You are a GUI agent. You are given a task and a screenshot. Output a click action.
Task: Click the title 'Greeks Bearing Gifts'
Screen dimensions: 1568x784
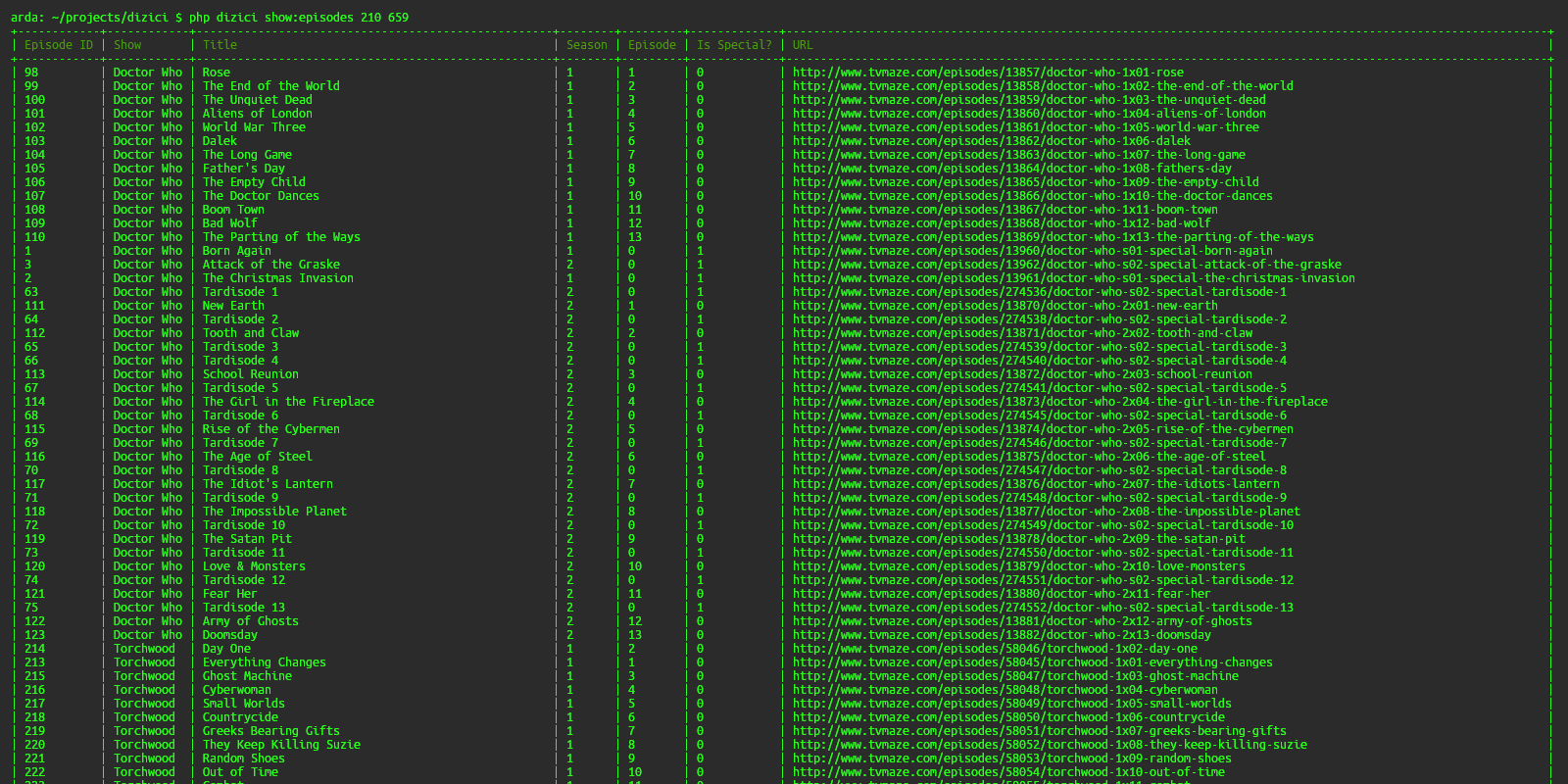click(271, 731)
